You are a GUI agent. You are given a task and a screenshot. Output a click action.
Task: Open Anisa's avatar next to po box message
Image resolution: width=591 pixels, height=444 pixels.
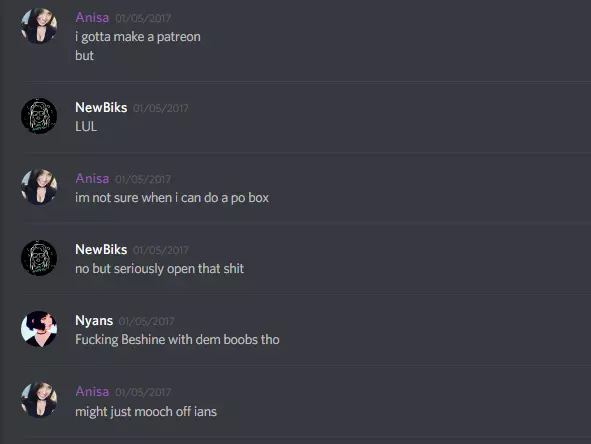click(x=39, y=187)
